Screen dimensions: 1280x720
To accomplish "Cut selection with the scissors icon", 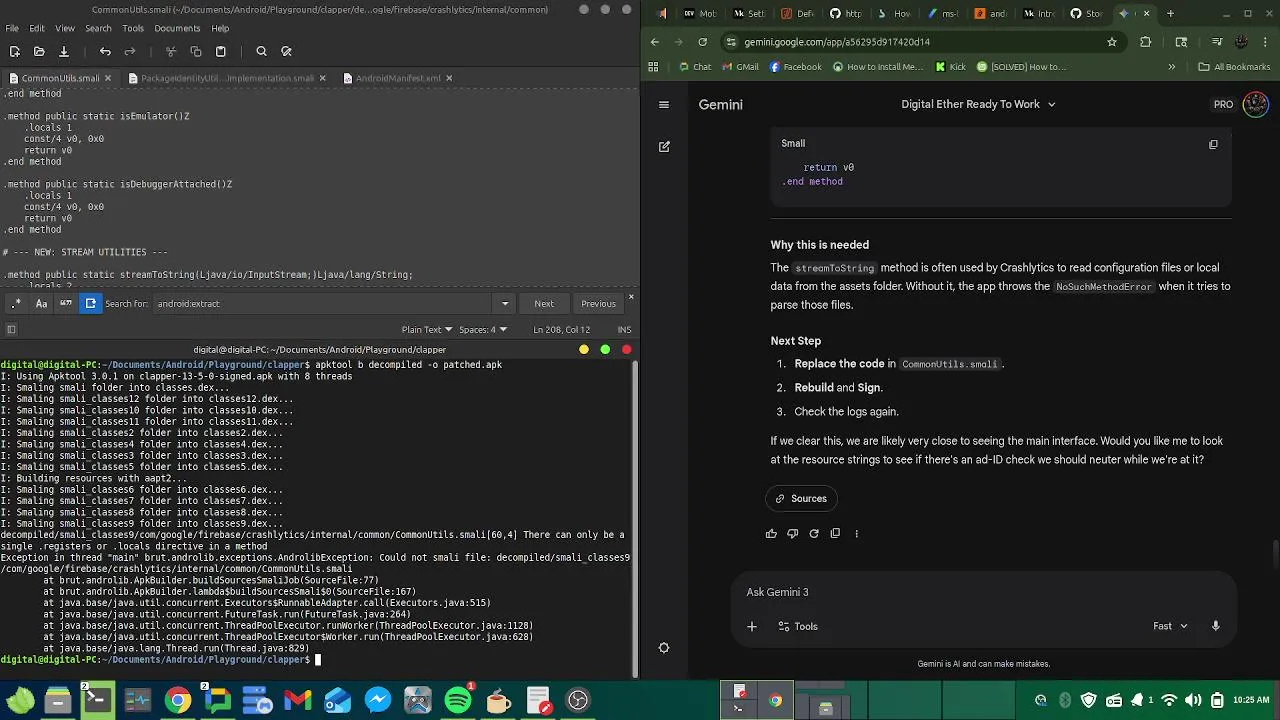I will tap(171, 51).
